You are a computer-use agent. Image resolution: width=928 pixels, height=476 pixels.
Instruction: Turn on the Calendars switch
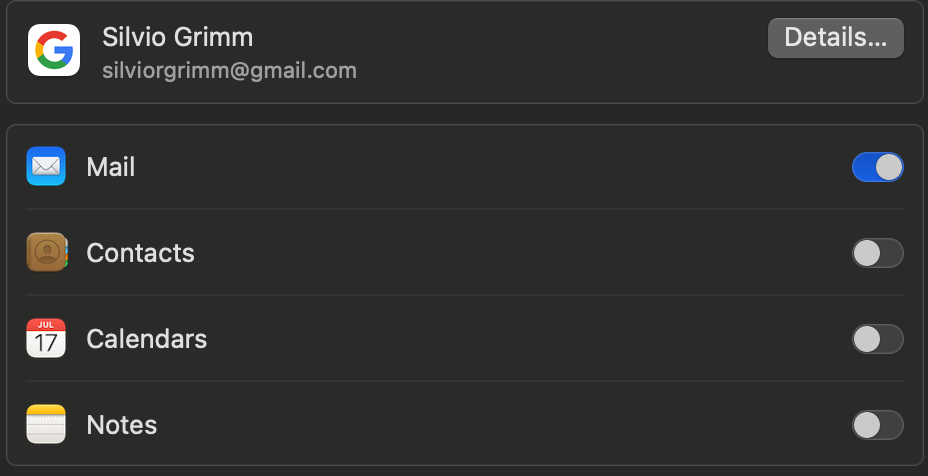(877, 339)
